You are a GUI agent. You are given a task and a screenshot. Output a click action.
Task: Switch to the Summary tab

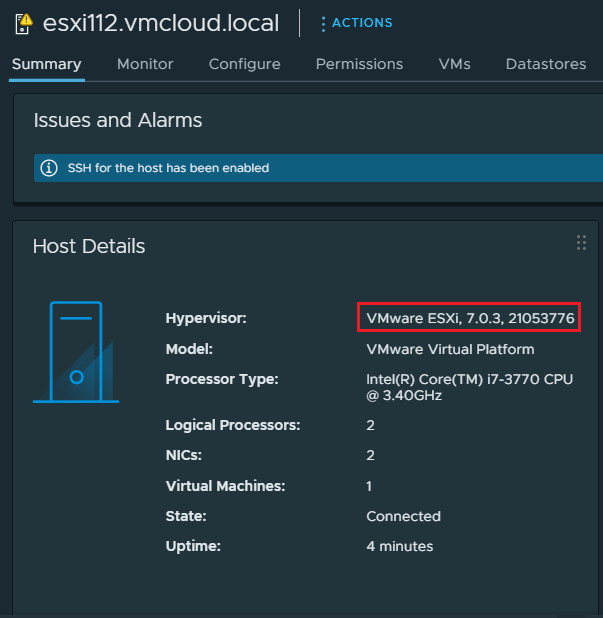(46, 64)
